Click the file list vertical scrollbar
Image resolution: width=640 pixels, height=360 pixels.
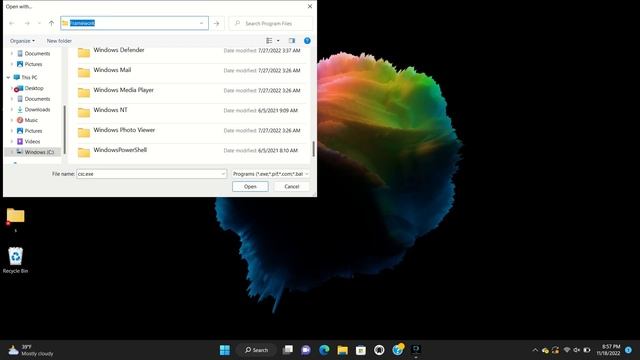(313, 149)
